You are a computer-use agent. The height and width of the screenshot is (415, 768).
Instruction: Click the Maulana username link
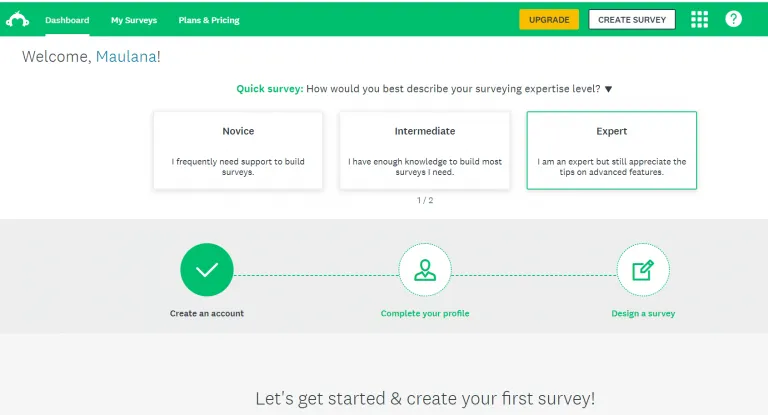point(125,57)
